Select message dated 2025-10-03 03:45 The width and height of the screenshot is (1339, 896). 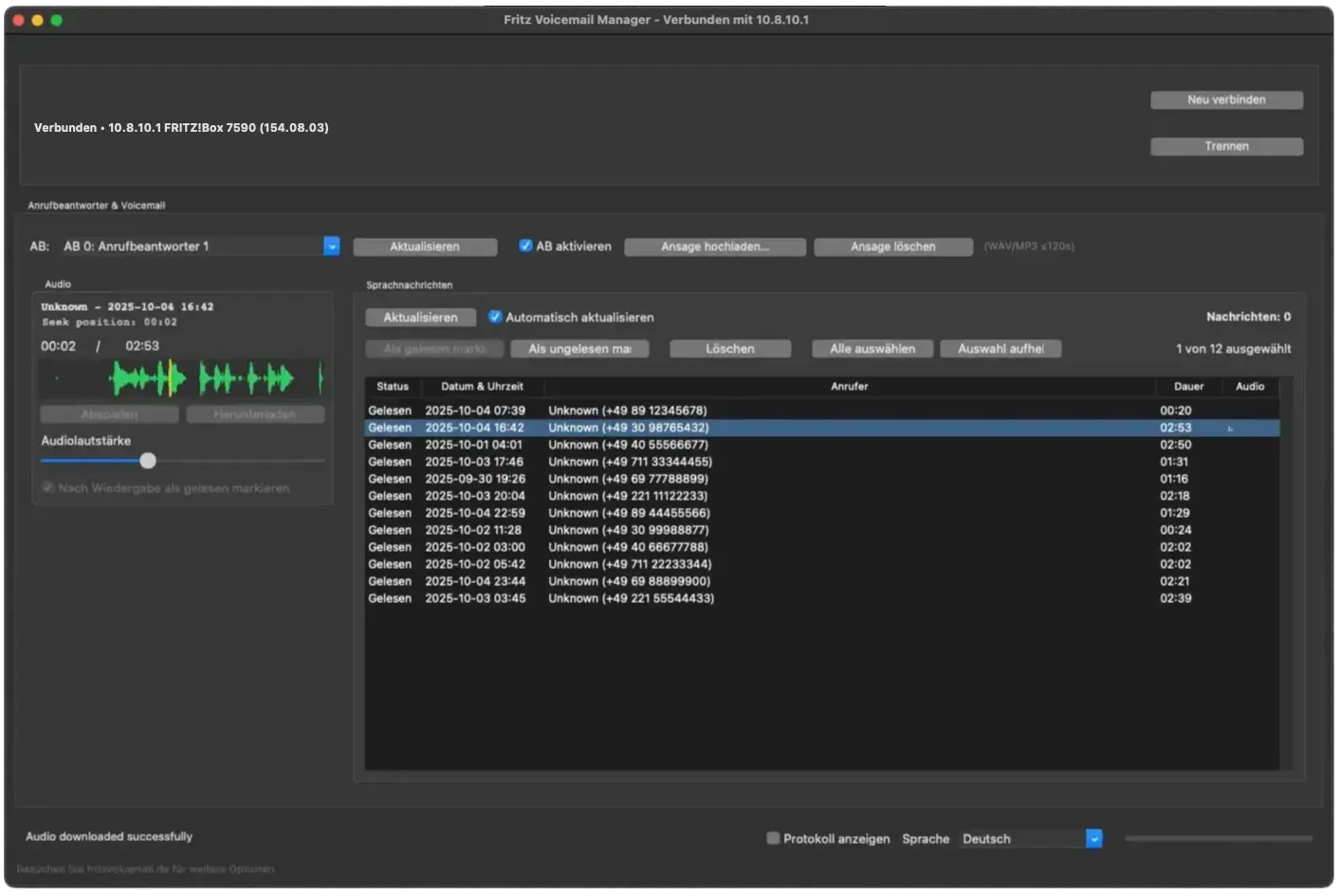click(475, 598)
